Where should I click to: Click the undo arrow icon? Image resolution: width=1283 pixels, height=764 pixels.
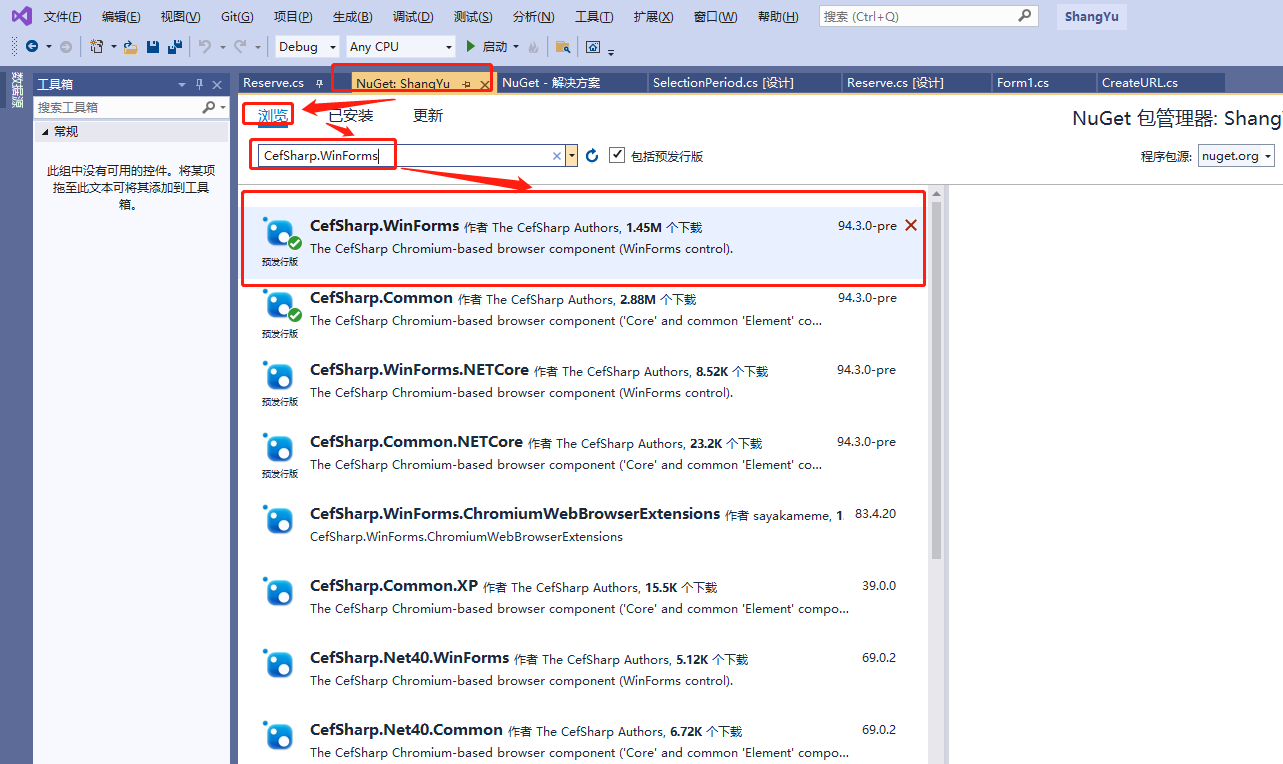click(x=204, y=47)
